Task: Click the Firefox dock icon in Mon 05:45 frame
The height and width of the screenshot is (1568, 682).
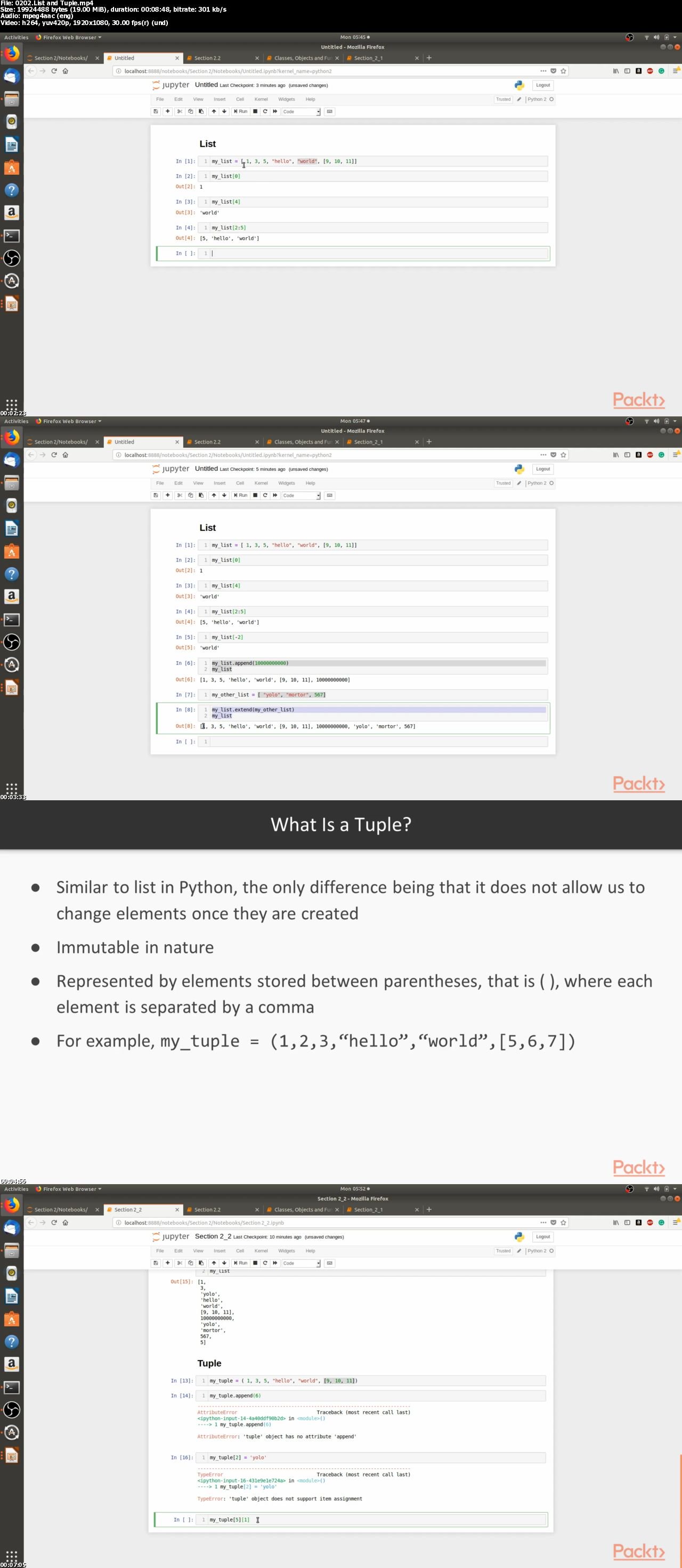Action: (12, 53)
